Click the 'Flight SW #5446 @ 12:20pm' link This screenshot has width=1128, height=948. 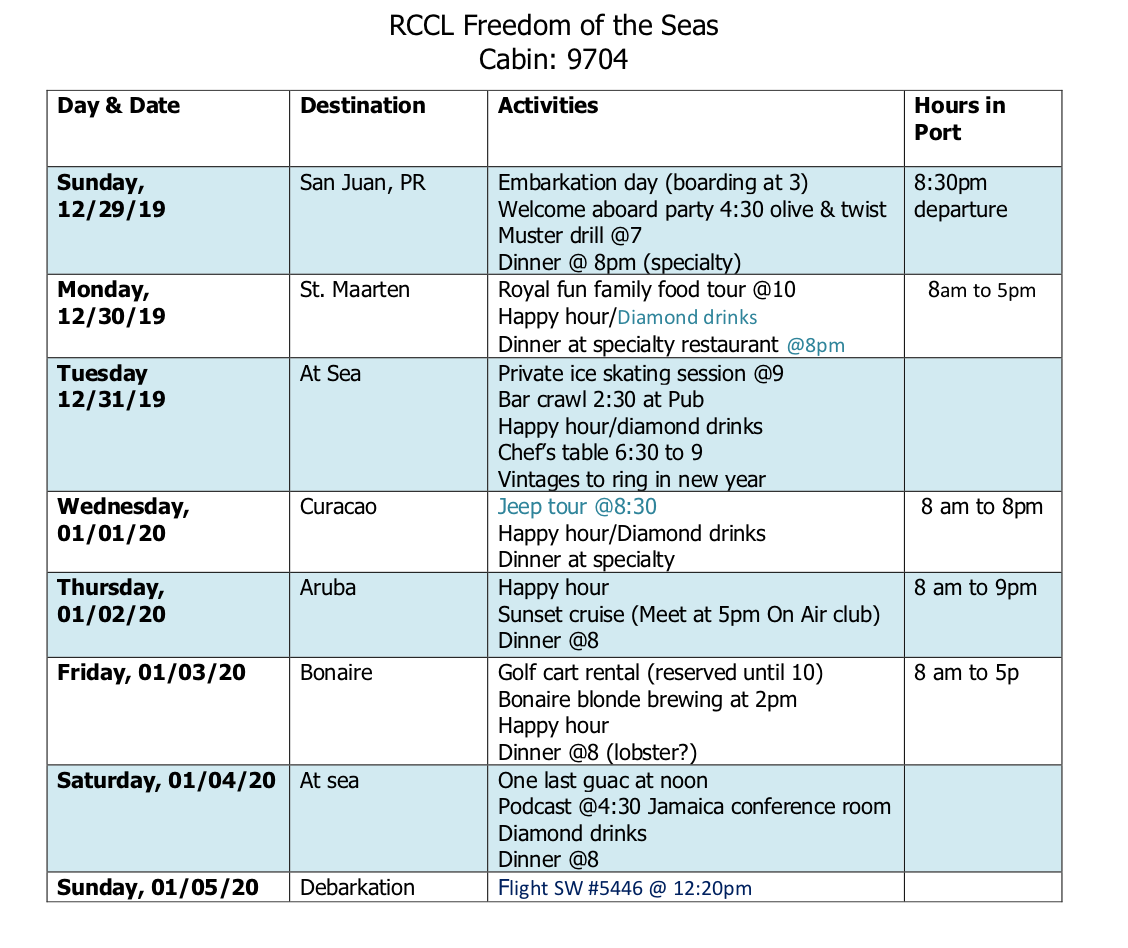(624, 888)
